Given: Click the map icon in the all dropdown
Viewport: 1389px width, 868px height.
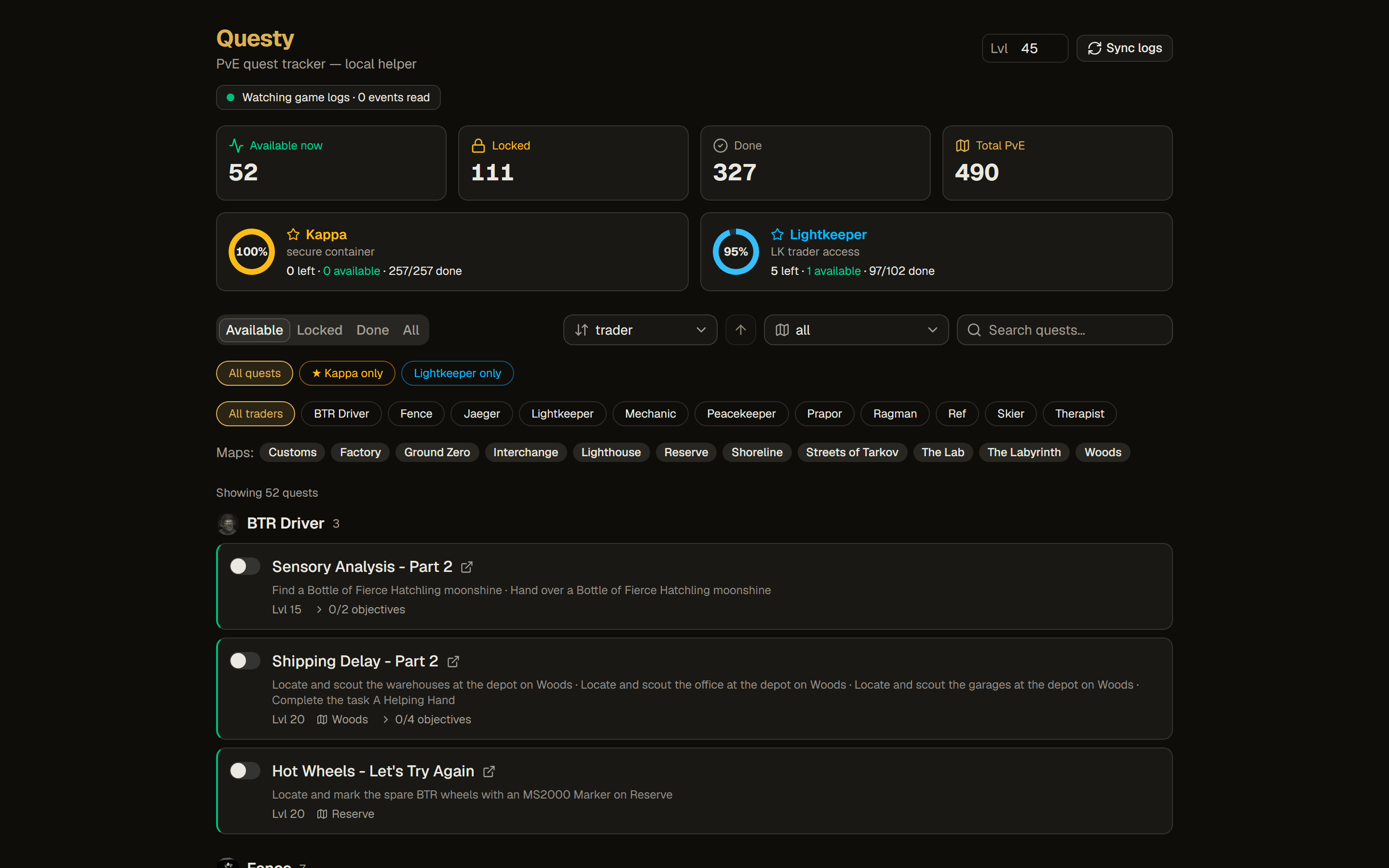Looking at the screenshot, I should [782, 330].
